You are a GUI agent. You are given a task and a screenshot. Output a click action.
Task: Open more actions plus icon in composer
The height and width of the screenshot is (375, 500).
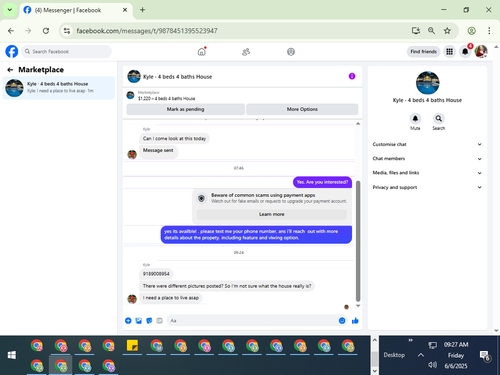128,321
